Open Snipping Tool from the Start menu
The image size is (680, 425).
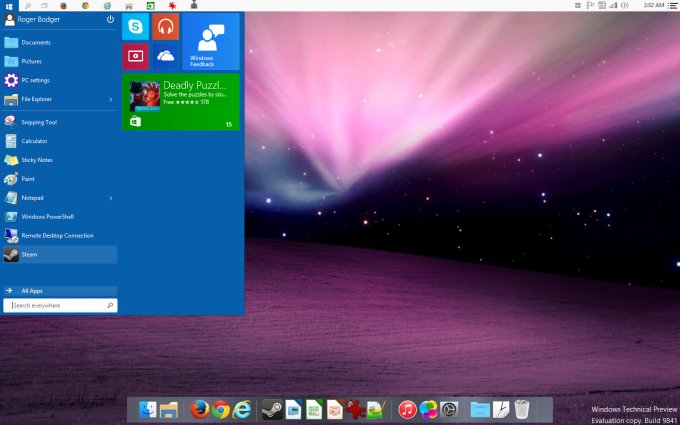click(39, 122)
